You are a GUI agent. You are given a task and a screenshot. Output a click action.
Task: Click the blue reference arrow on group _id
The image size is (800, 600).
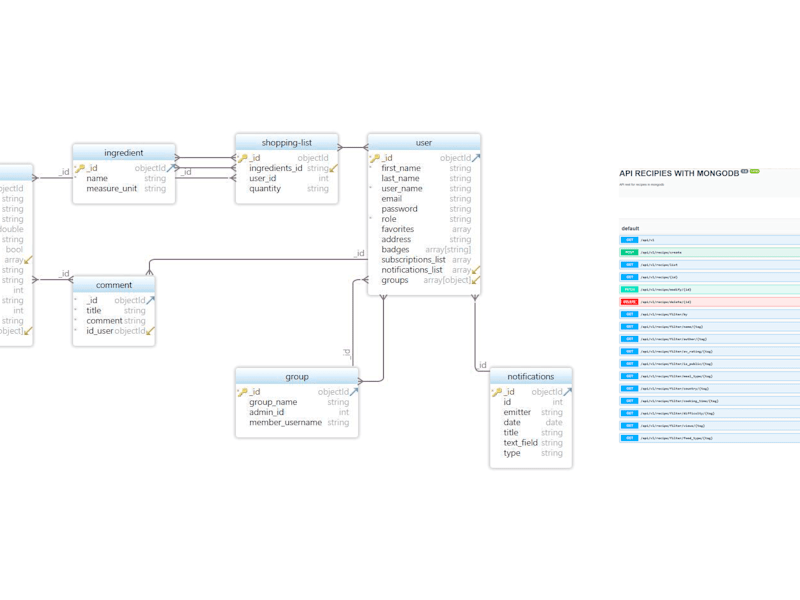click(354, 392)
